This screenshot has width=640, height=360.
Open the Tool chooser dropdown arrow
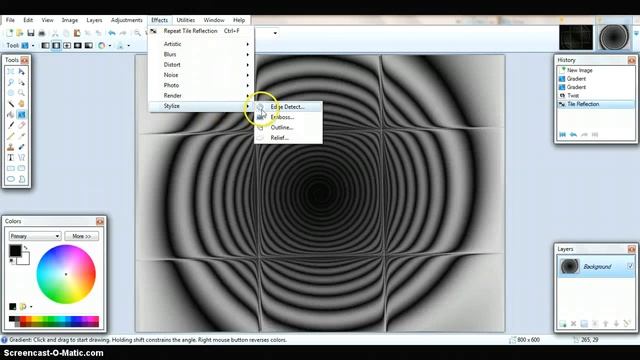(x=33, y=45)
